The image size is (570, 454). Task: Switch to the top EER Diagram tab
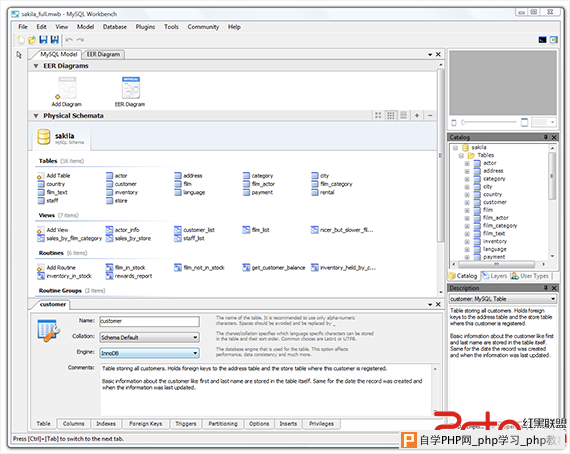point(104,55)
